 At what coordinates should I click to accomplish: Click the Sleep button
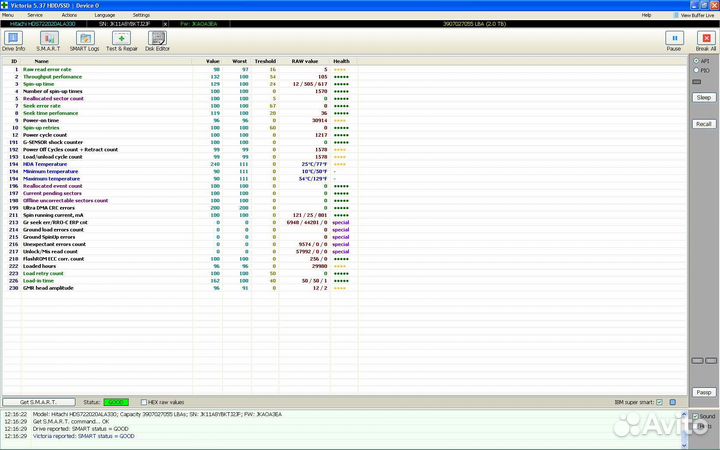click(704, 97)
